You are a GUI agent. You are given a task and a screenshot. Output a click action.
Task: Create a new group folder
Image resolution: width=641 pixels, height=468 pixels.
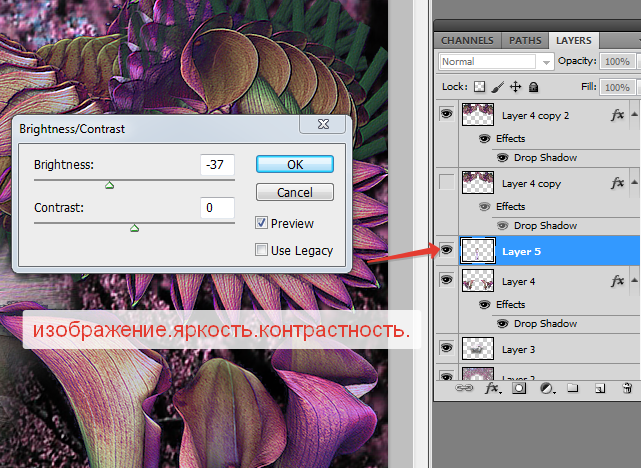573,388
